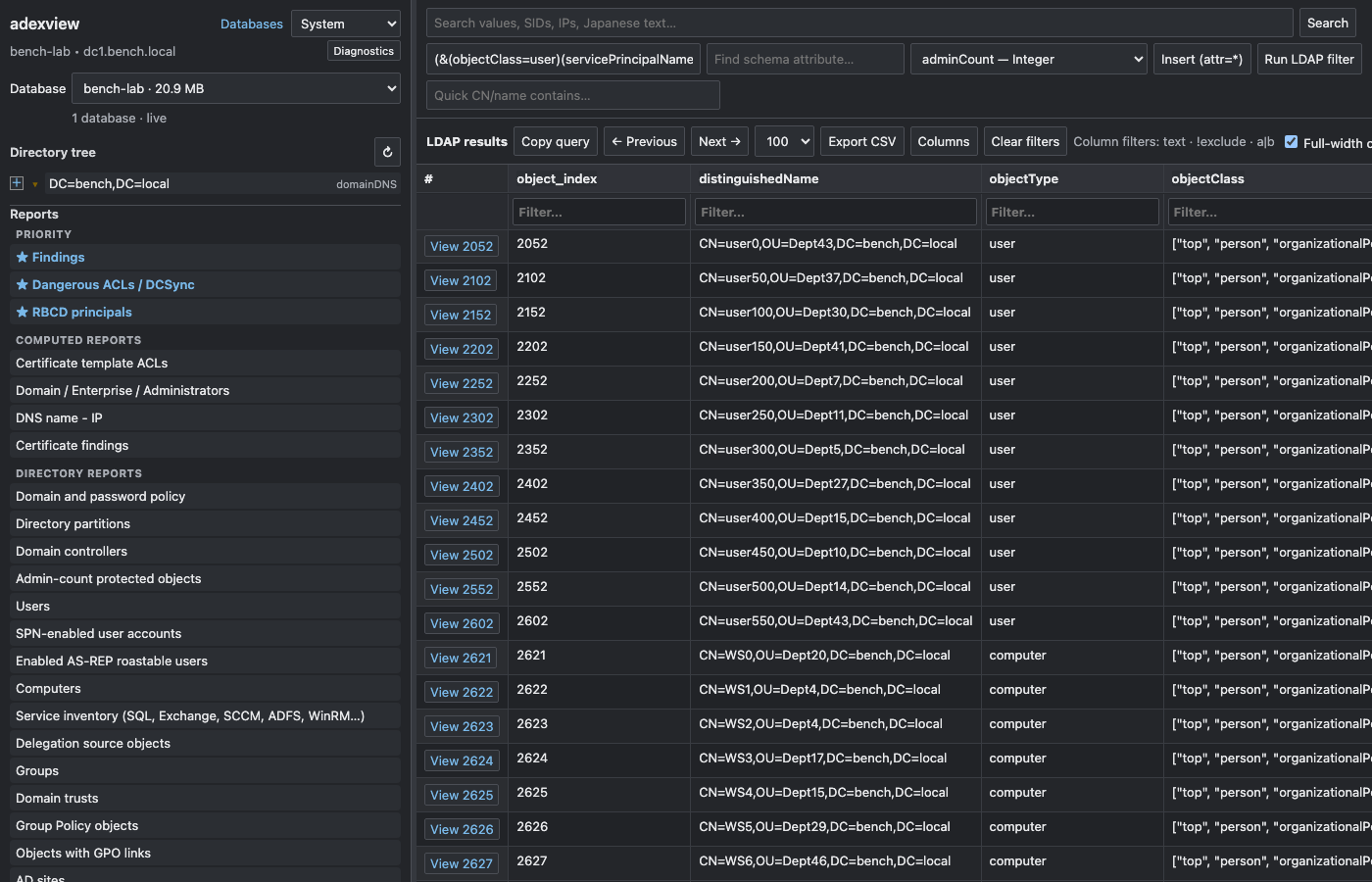Open the Directory partitions report
The height and width of the screenshot is (882, 1372).
205,523
